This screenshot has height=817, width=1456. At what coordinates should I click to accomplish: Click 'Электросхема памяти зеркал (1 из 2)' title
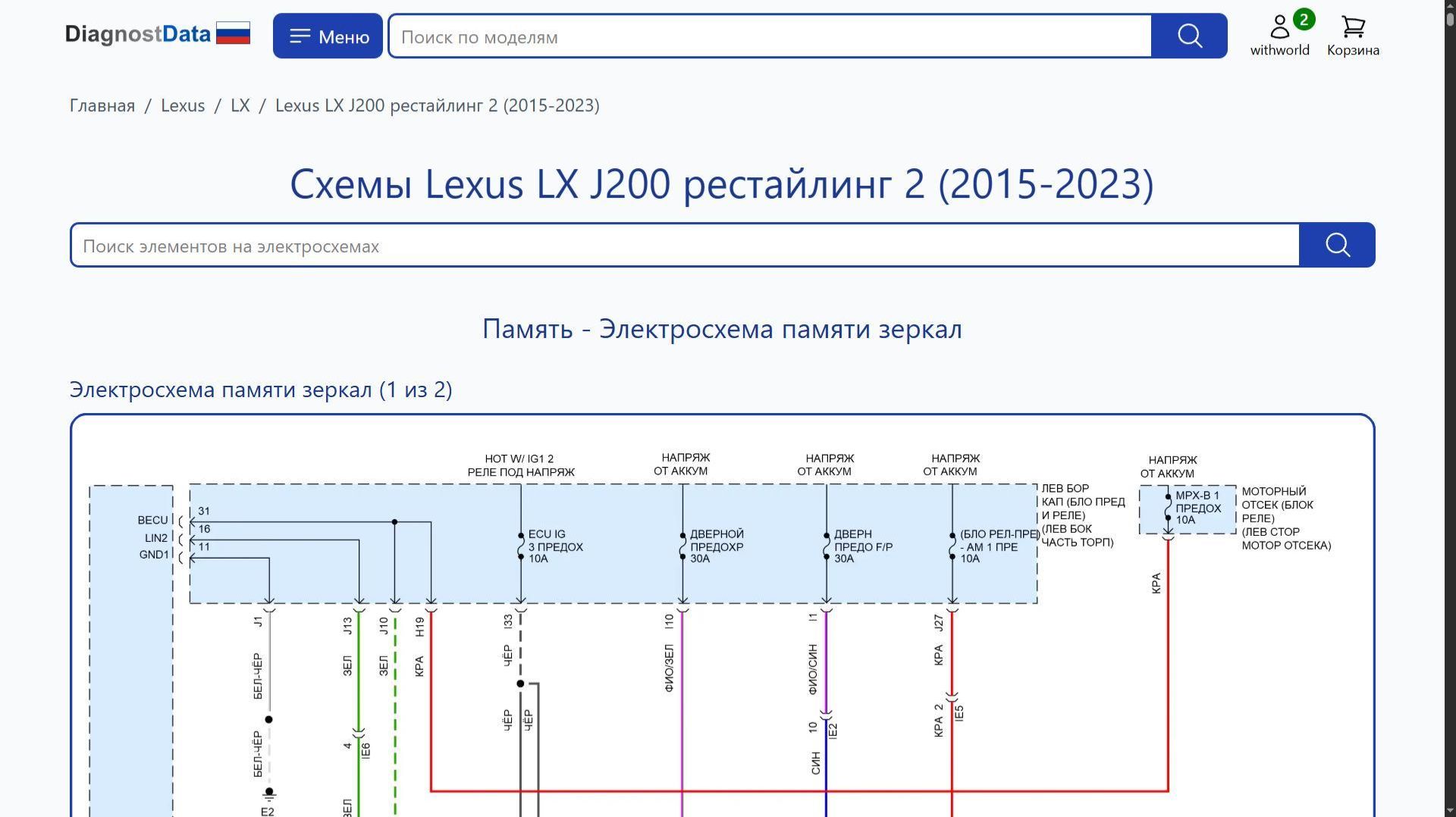pos(261,390)
